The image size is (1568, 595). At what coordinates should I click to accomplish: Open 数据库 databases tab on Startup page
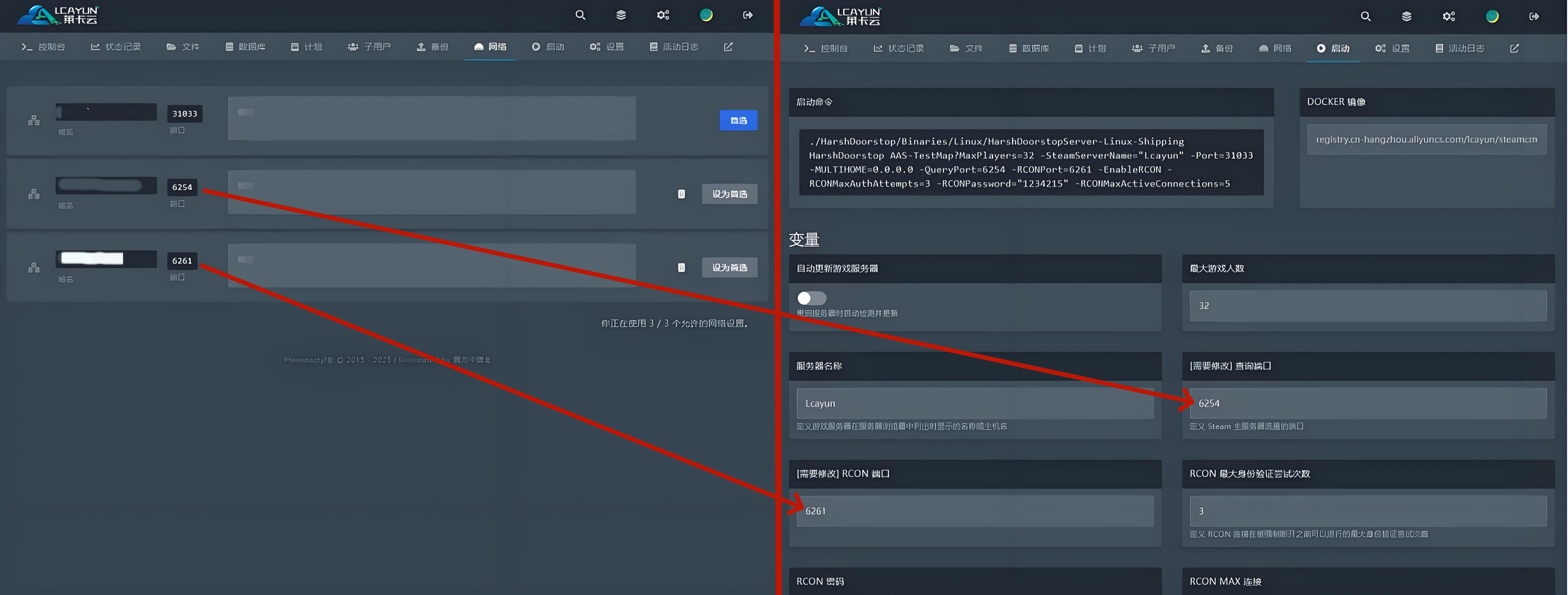pyautogui.click(x=1029, y=48)
